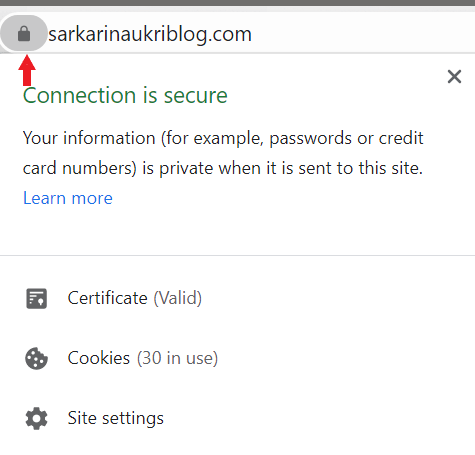Click the certificate icon
This screenshot has height=455, width=475.
coord(36,298)
